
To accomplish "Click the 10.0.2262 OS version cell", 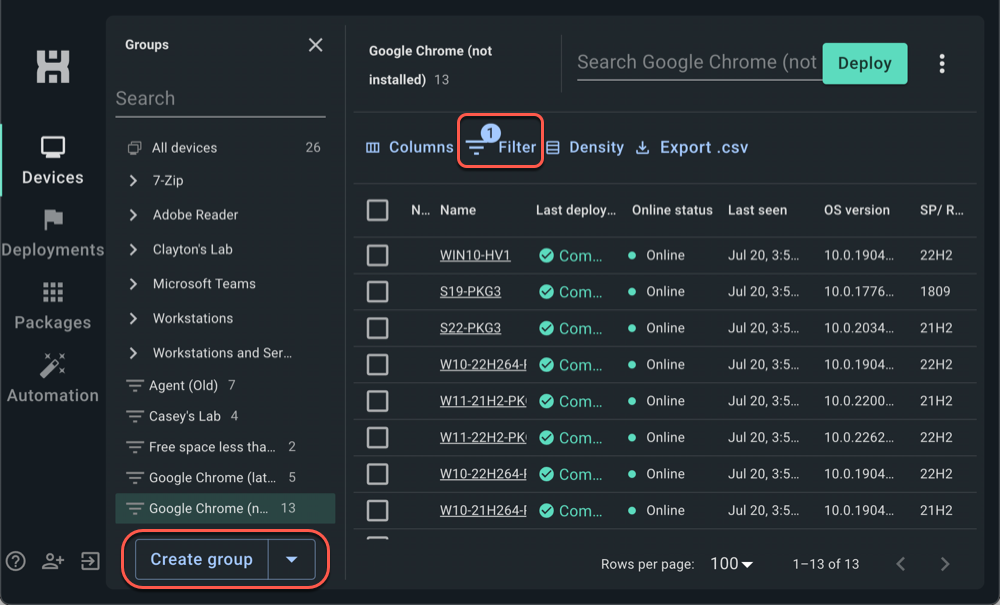I will pyautogui.click(x=858, y=437).
